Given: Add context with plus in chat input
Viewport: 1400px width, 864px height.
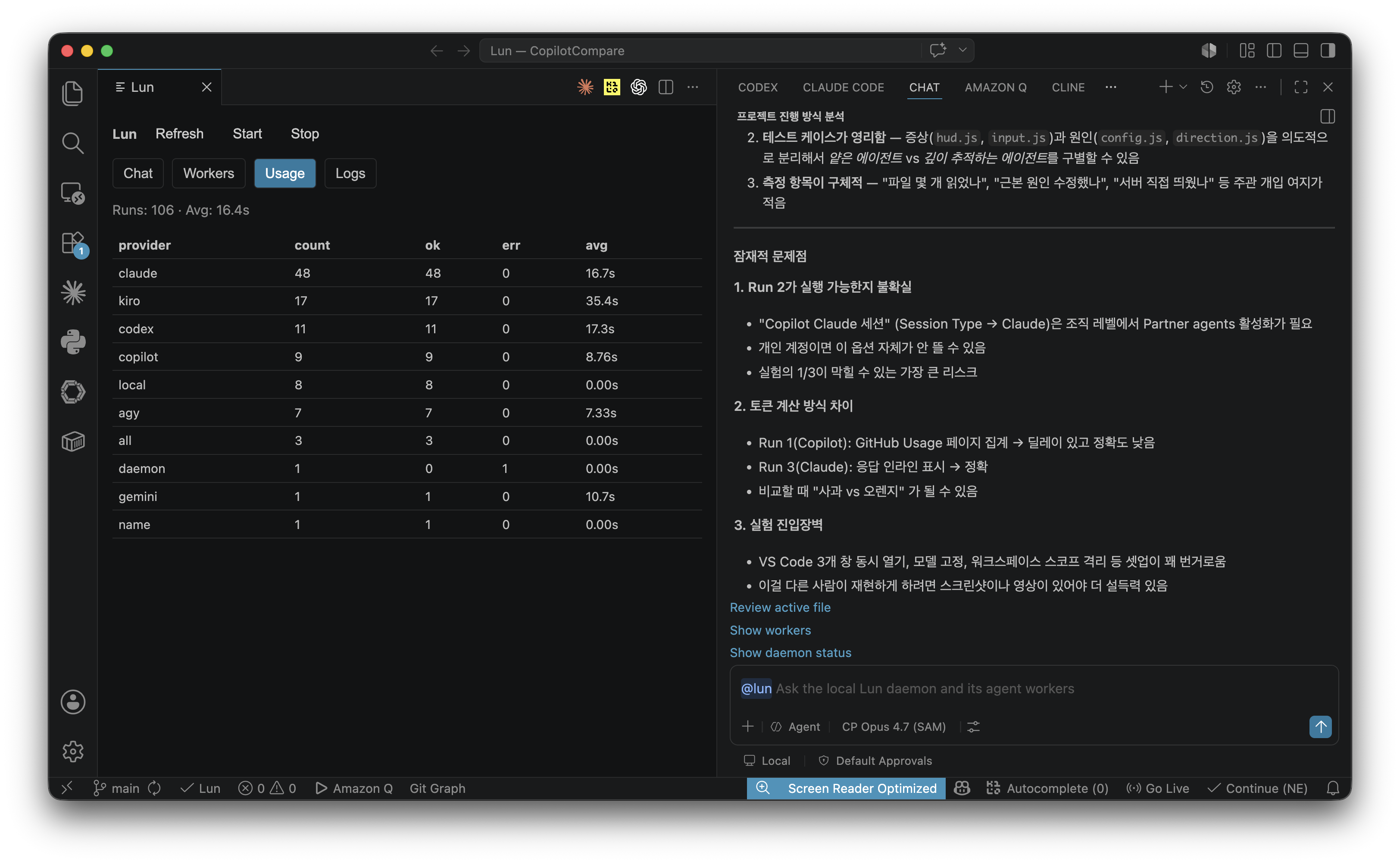Looking at the screenshot, I should coord(747,726).
